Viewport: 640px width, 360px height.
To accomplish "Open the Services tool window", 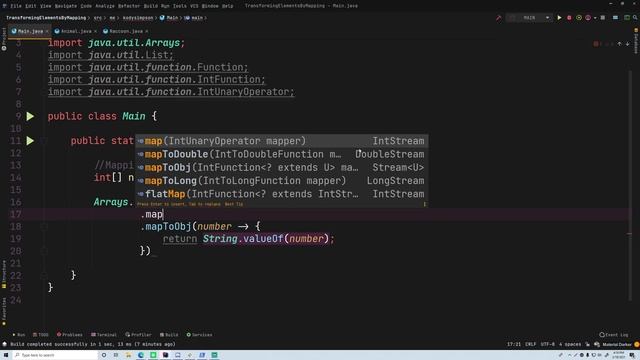I will (x=199, y=335).
